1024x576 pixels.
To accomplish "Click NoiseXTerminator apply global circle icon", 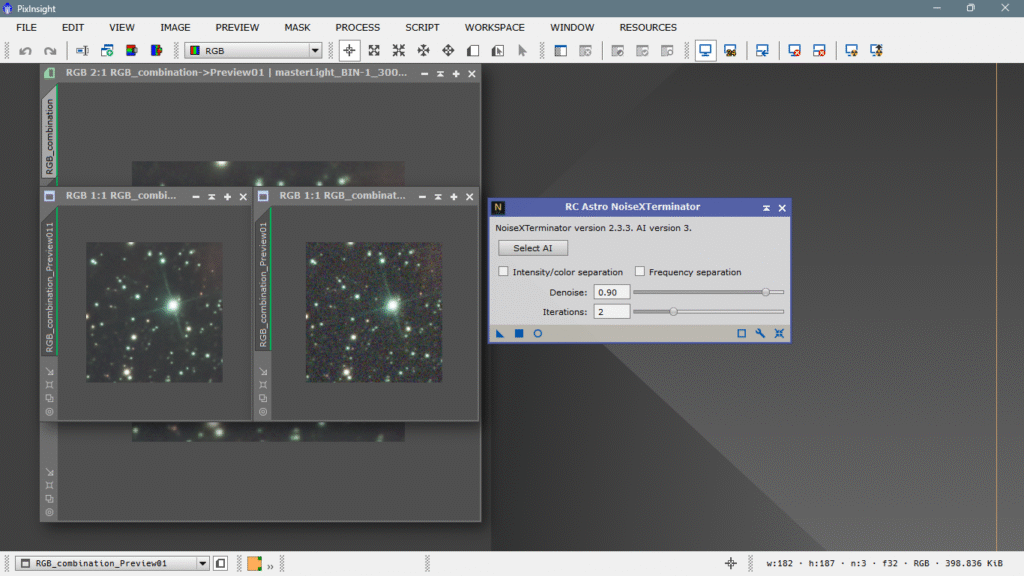I will (537, 334).
